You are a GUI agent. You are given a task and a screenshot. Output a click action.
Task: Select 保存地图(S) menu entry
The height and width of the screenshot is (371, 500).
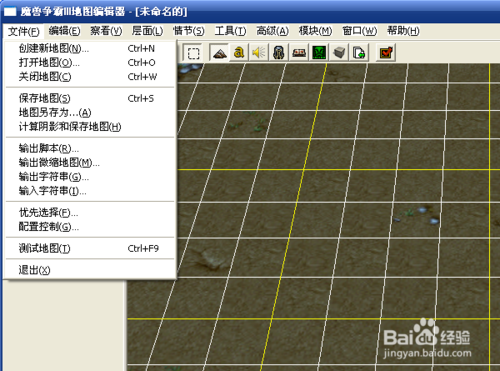90,99
